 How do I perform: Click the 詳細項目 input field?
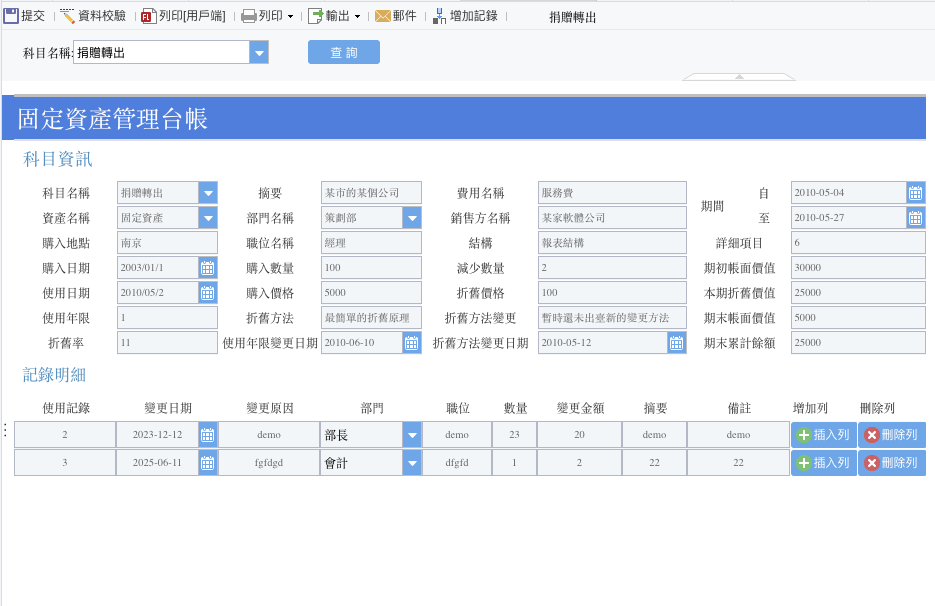(x=858, y=243)
